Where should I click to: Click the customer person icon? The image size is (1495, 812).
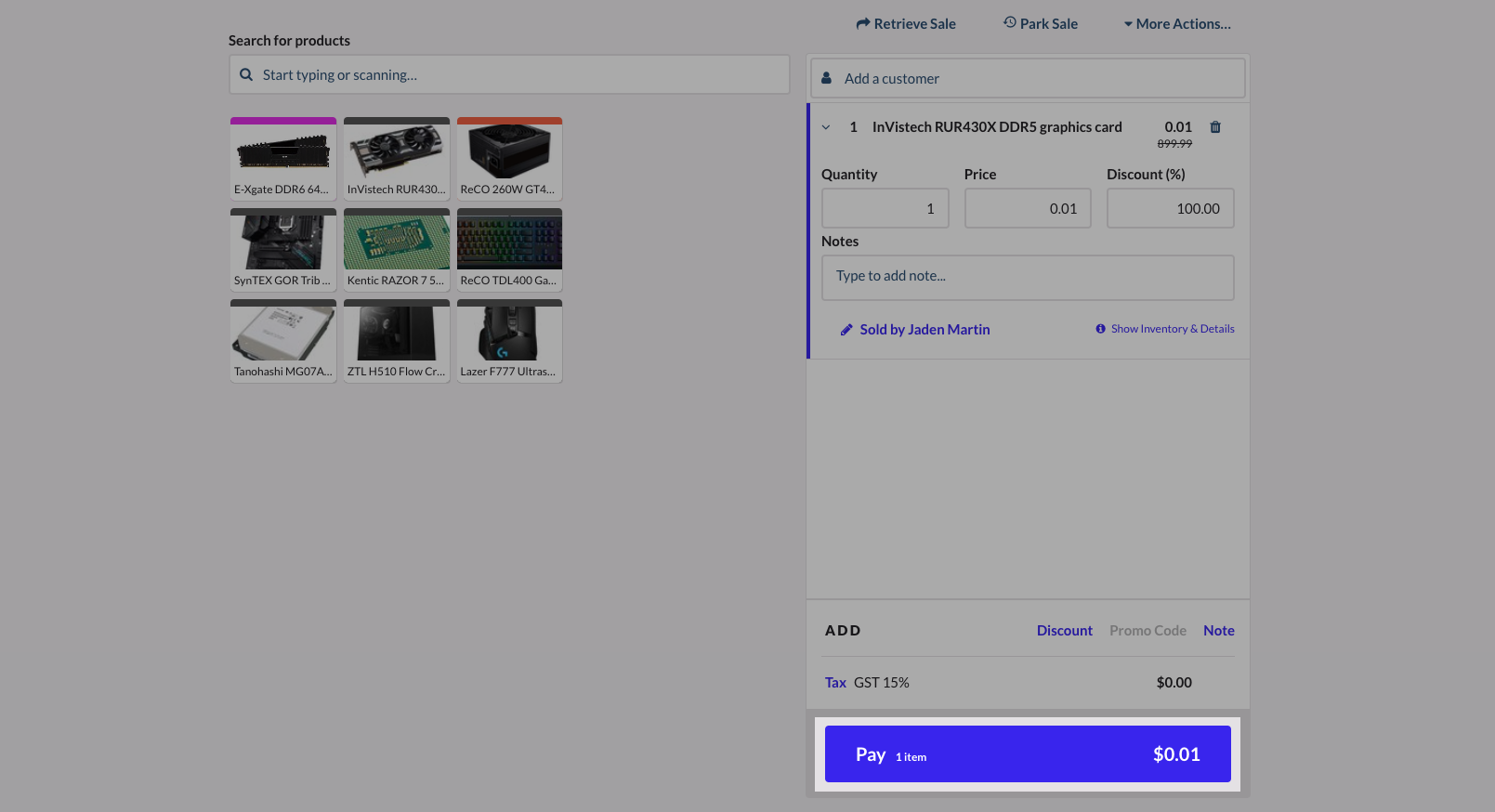tap(826, 78)
